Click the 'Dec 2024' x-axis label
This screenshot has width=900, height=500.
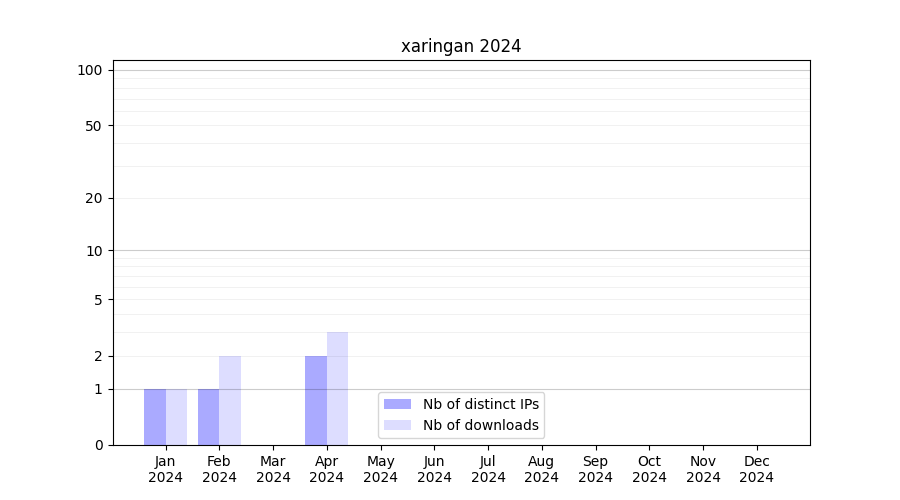pos(756,469)
